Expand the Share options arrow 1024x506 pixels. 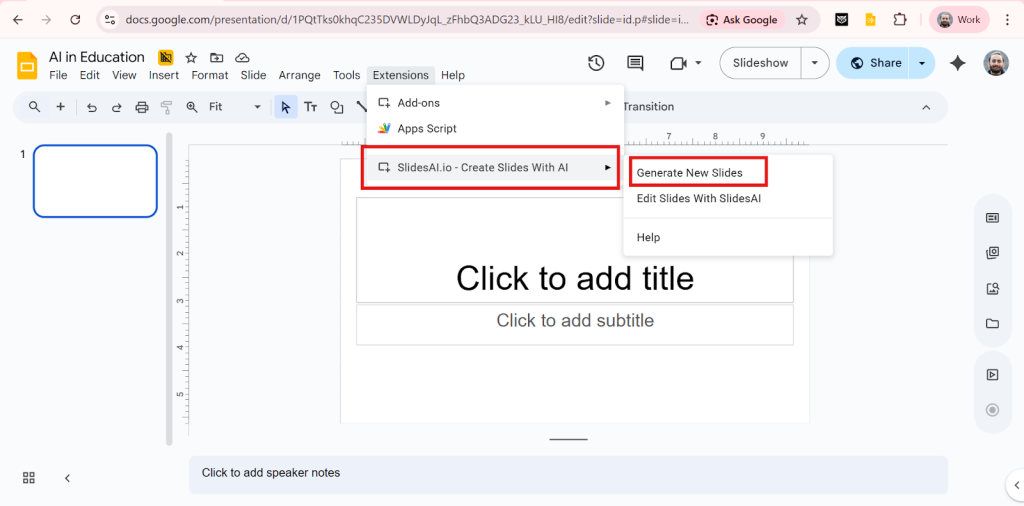(921, 63)
